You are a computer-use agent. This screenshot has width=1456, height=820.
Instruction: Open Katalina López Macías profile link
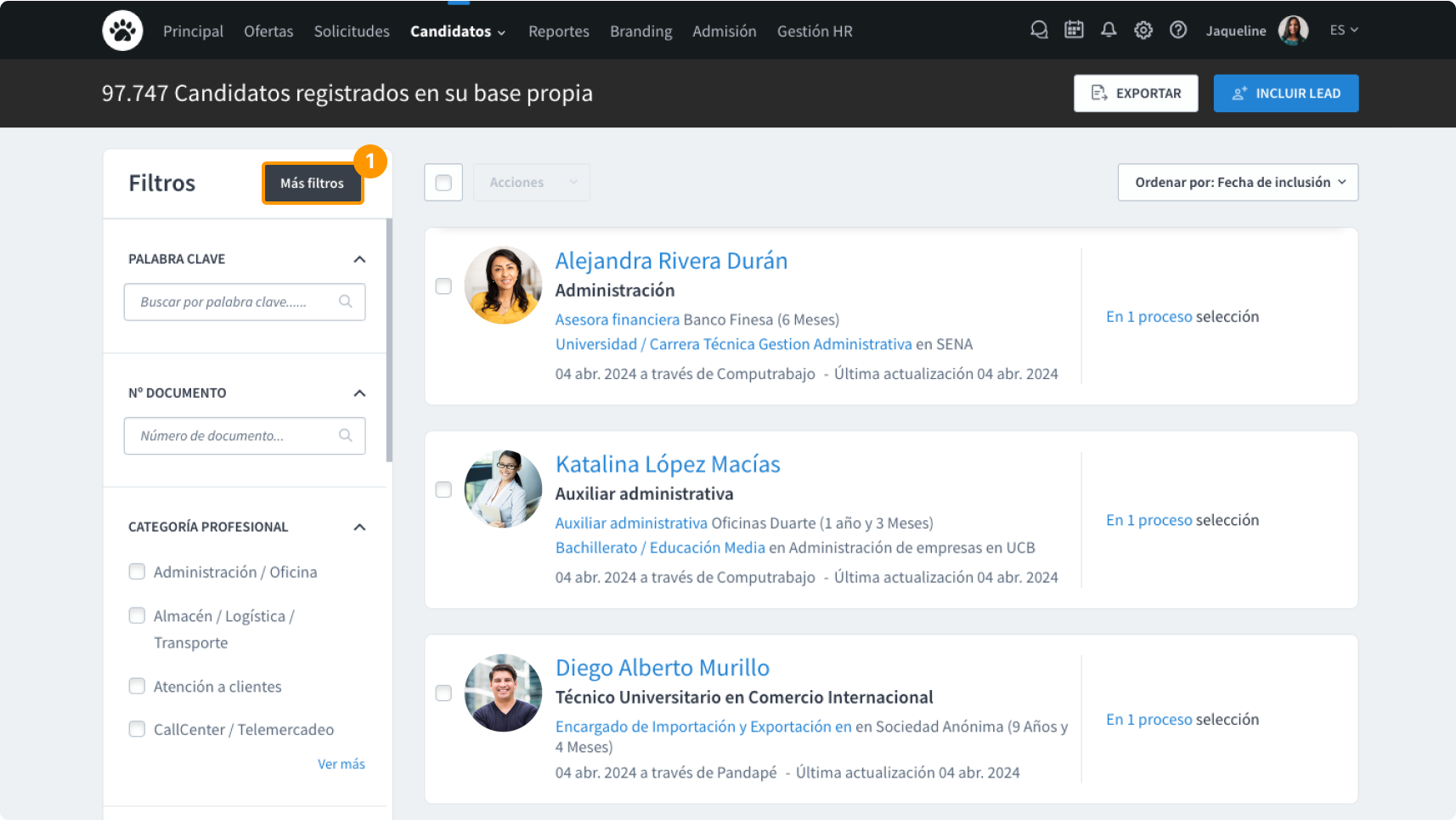(x=668, y=464)
